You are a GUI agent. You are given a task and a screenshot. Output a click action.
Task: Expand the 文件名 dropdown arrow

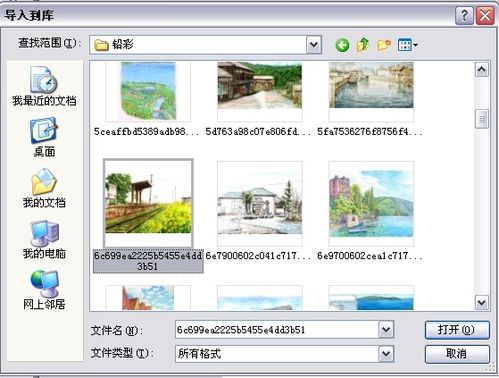click(x=386, y=330)
